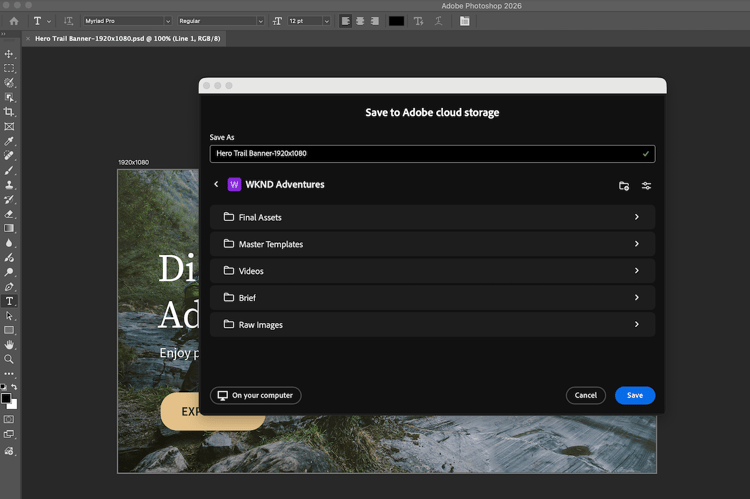Screen dimensions: 750x499
Task: Select the Gradient tool
Action: click(x=9, y=228)
